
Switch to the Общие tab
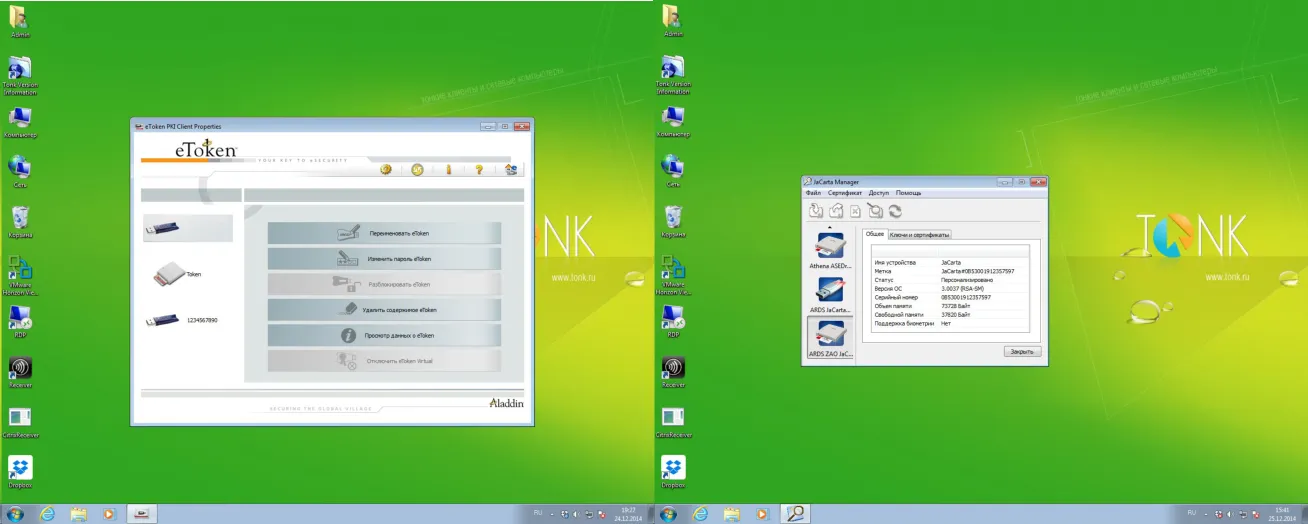point(875,234)
